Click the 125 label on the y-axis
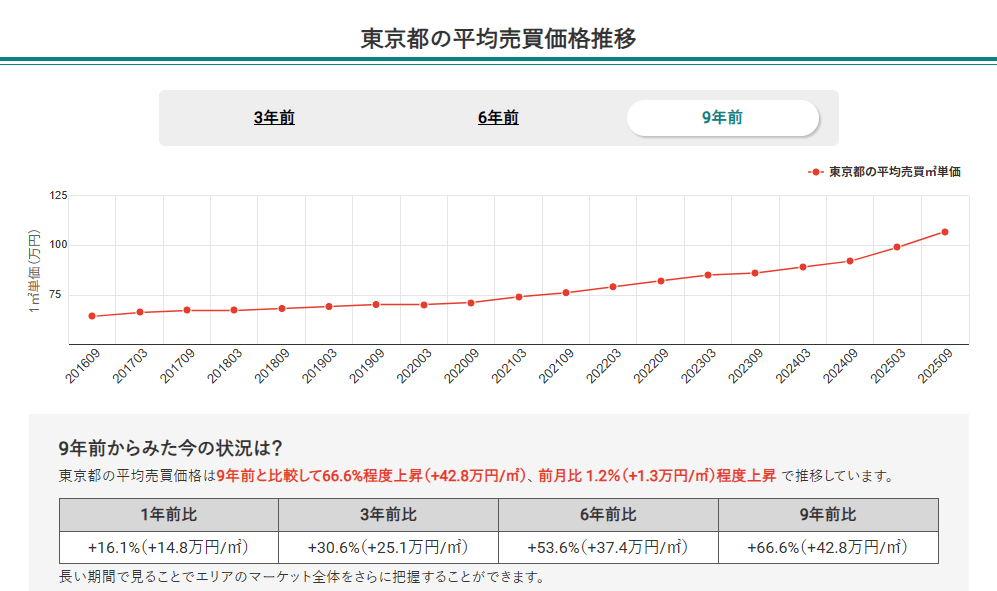Viewport: 997px width, 591px height. (57, 194)
